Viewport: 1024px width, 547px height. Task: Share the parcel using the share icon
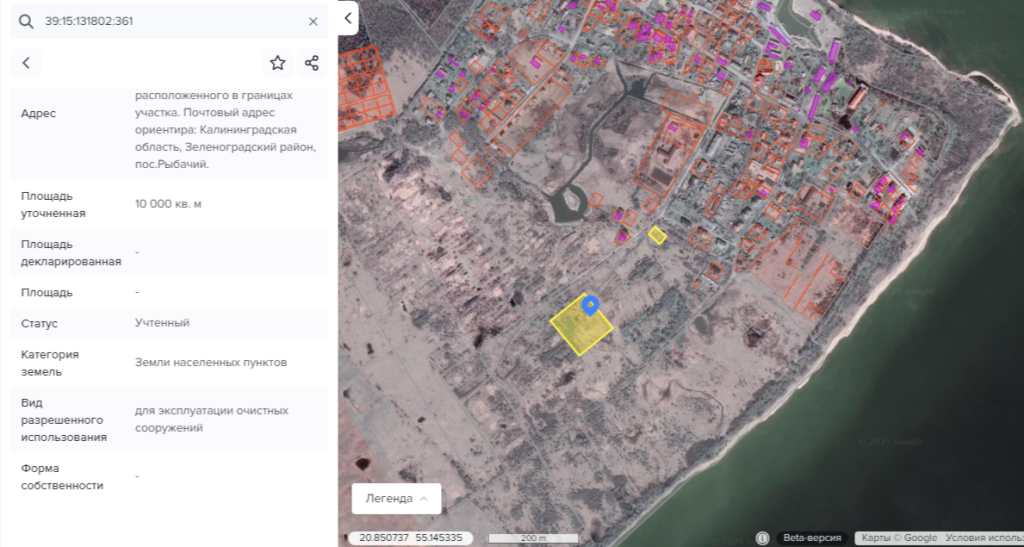(x=312, y=63)
